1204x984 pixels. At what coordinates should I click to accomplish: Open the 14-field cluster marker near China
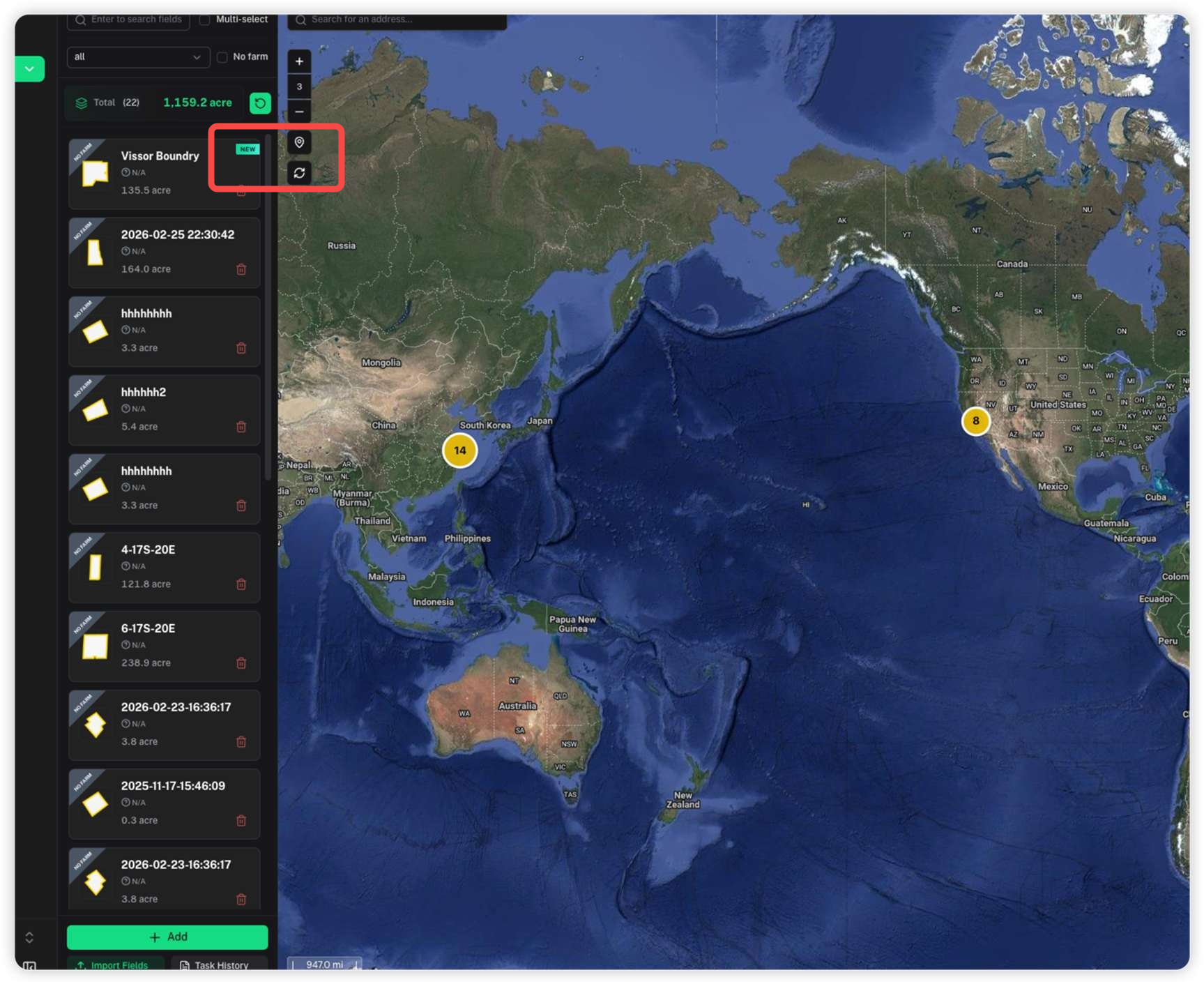459,451
